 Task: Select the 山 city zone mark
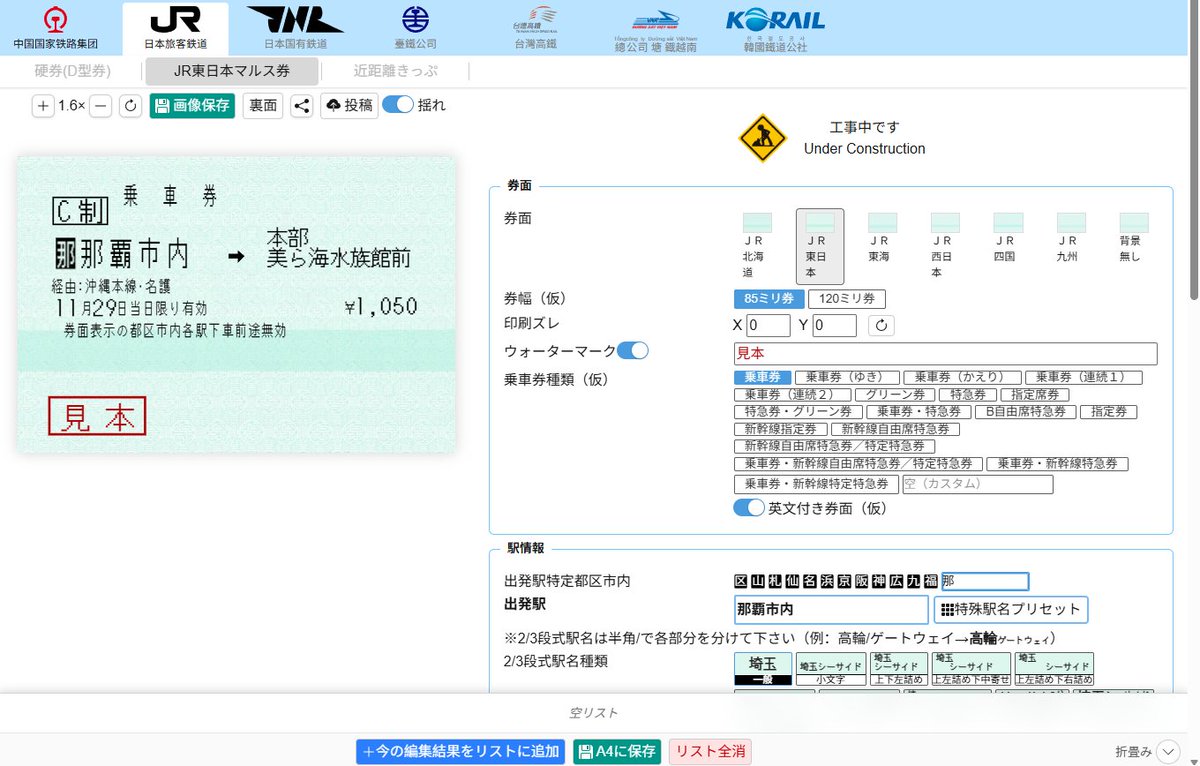click(758, 581)
